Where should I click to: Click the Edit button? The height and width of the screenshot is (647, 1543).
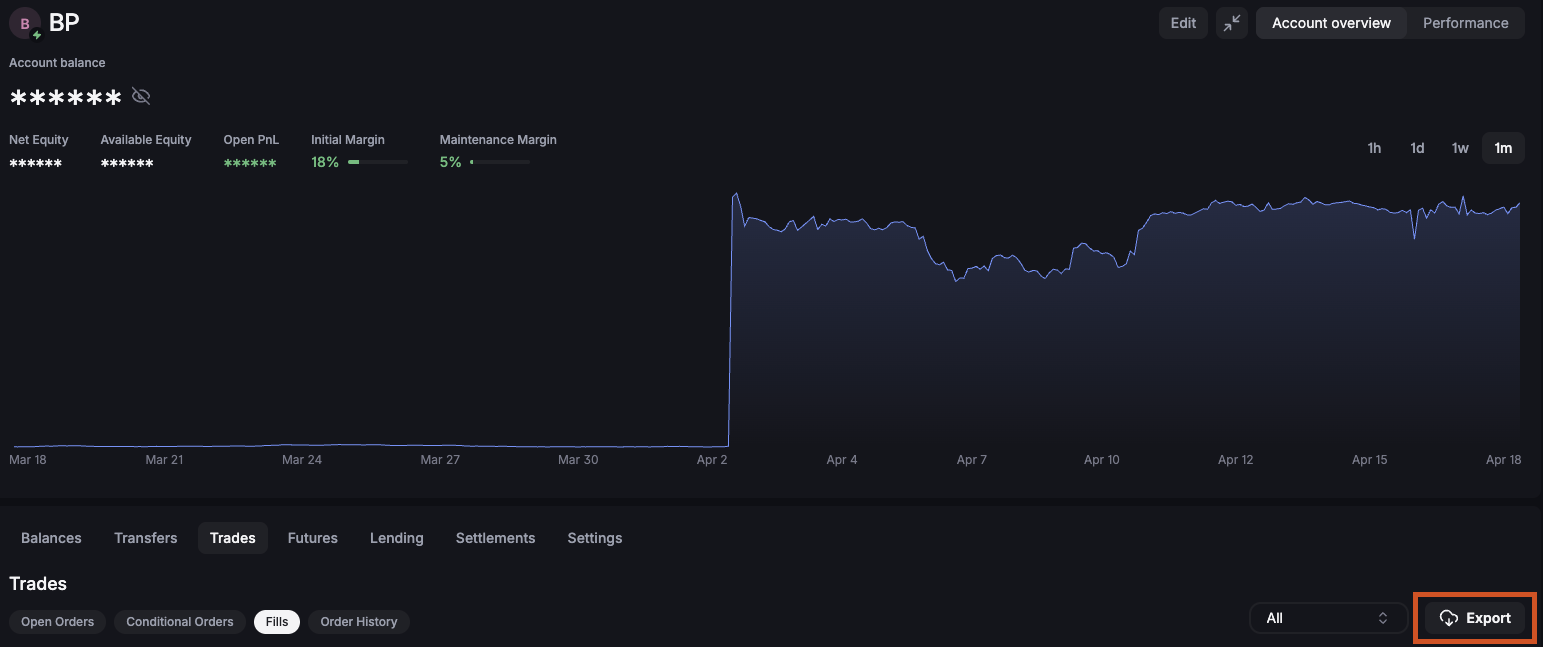point(1183,23)
